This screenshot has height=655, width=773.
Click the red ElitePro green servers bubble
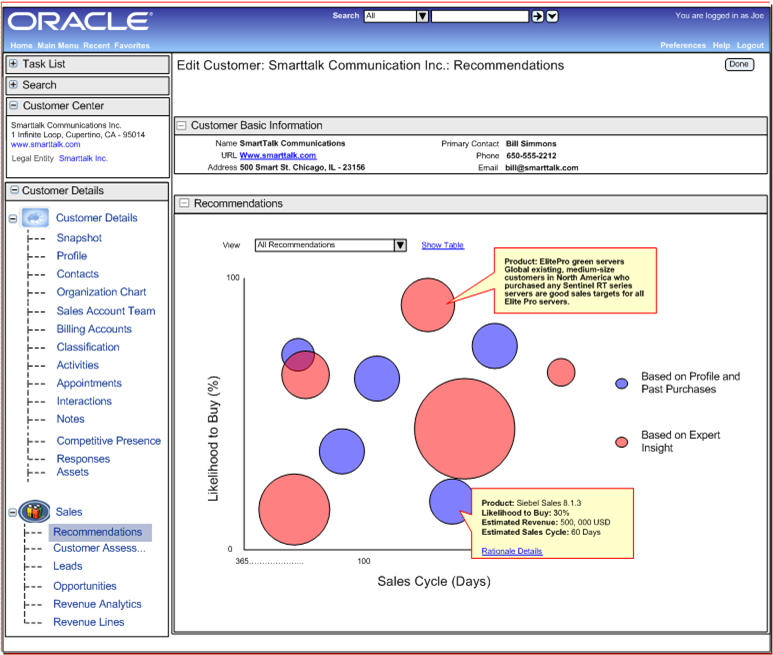427,305
